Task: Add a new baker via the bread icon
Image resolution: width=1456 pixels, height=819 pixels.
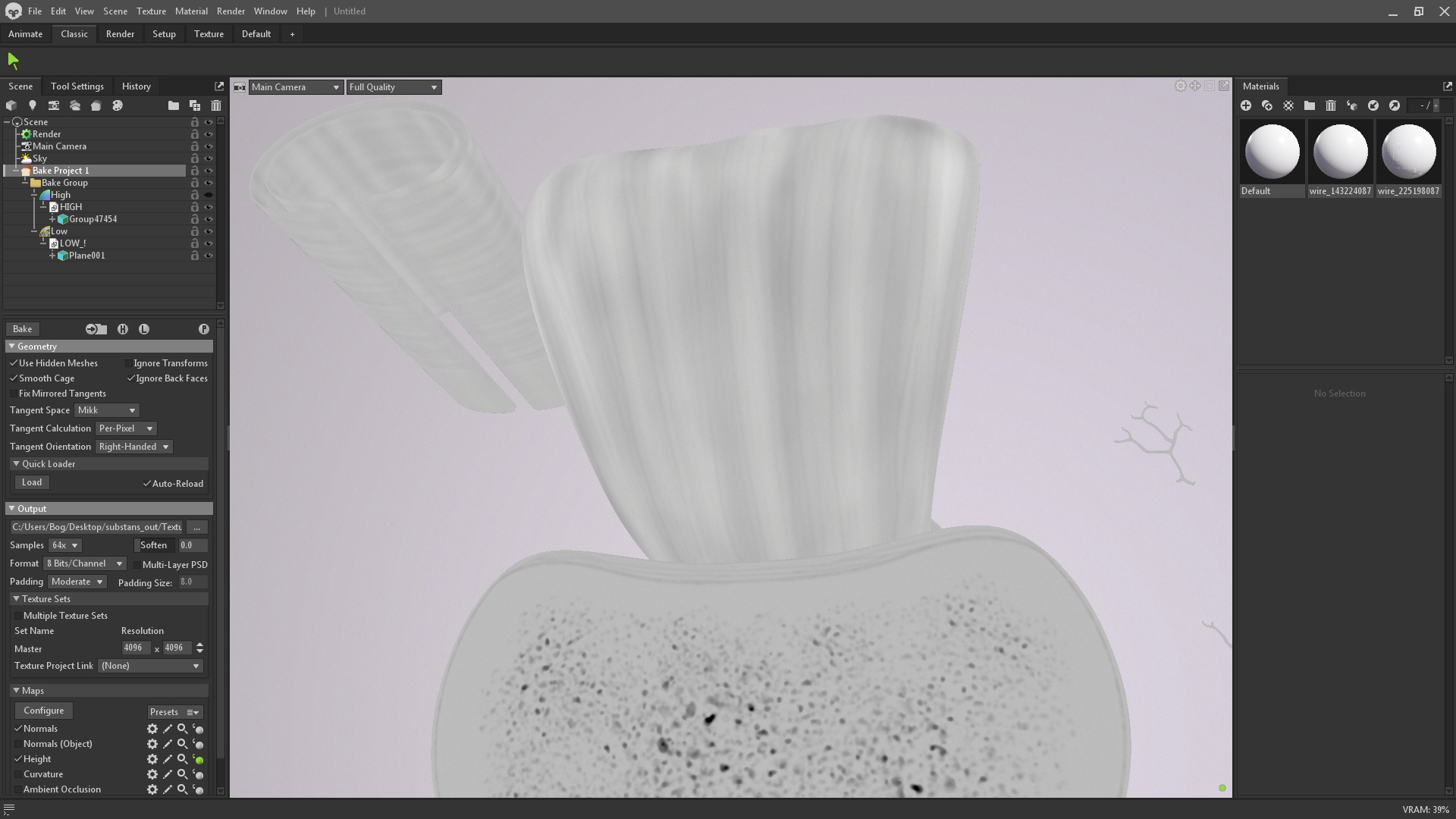Action: 96,106
